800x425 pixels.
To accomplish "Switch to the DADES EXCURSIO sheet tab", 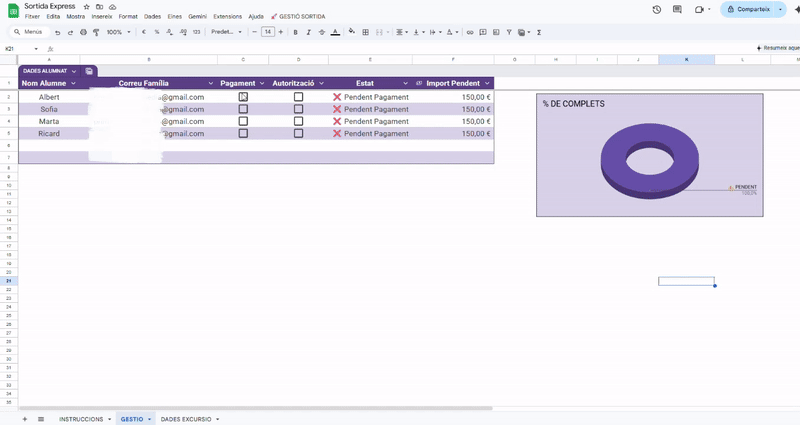I will coord(186,419).
